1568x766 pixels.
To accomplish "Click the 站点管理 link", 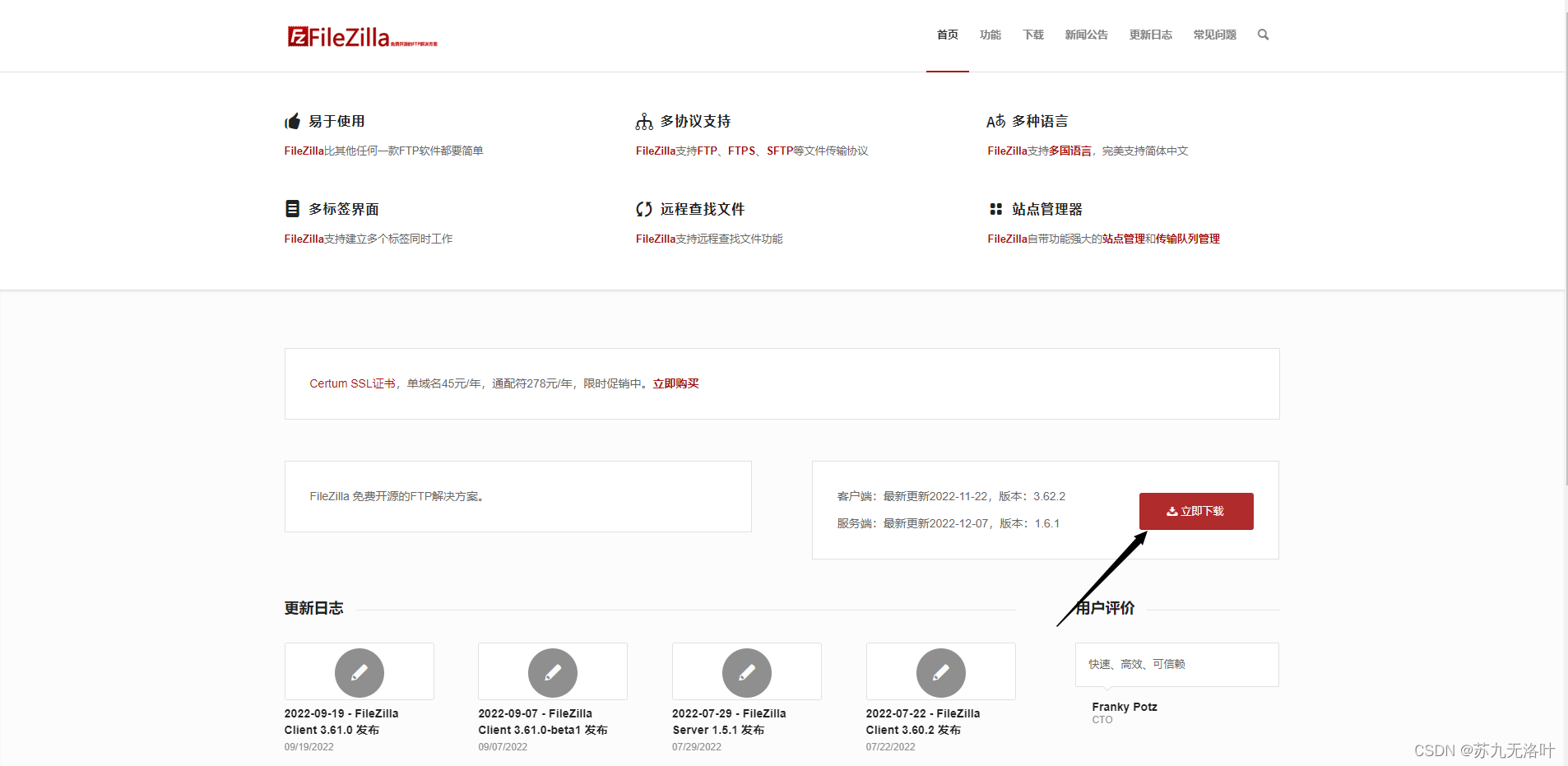I will click(x=1124, y=239).
